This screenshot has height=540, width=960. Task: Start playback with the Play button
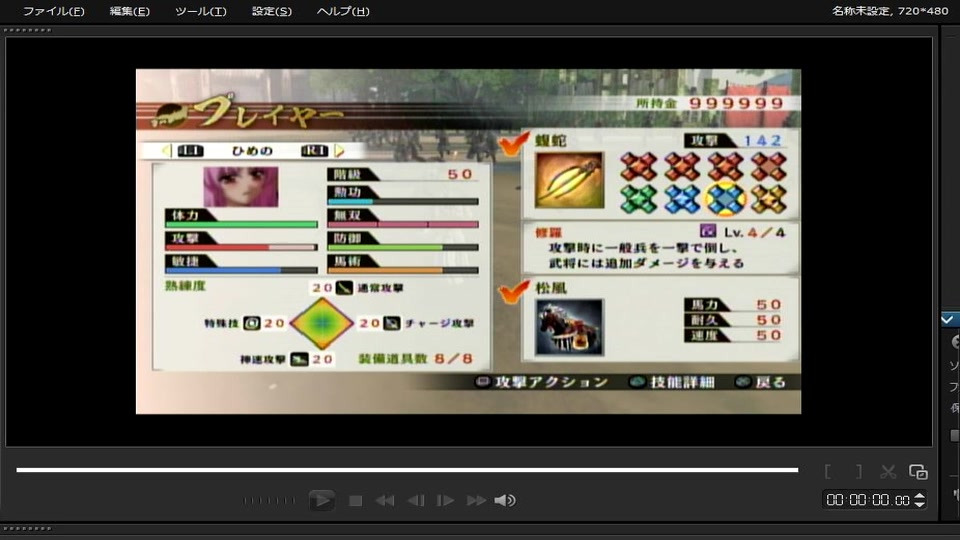pyautogui.click(x=321, y=500)
